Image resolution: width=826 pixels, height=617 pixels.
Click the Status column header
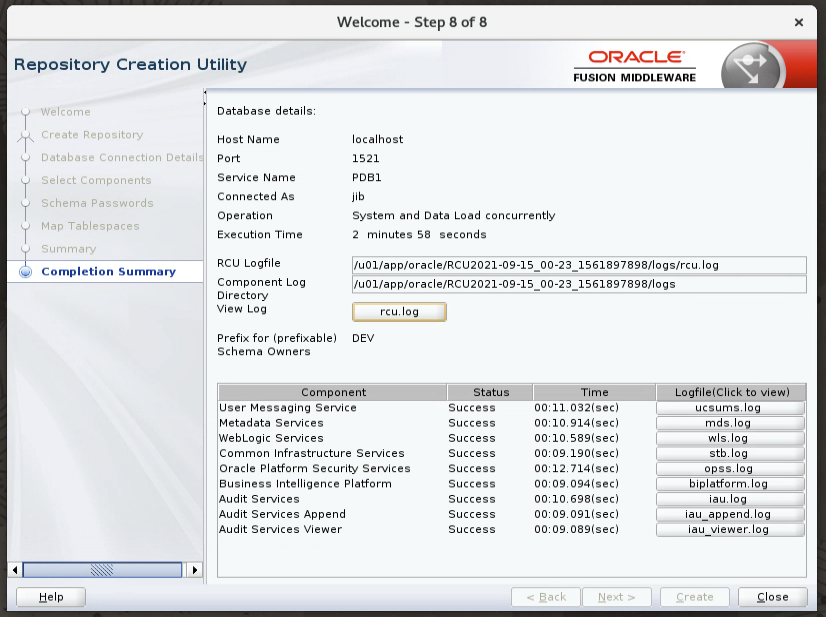[490, 392]
